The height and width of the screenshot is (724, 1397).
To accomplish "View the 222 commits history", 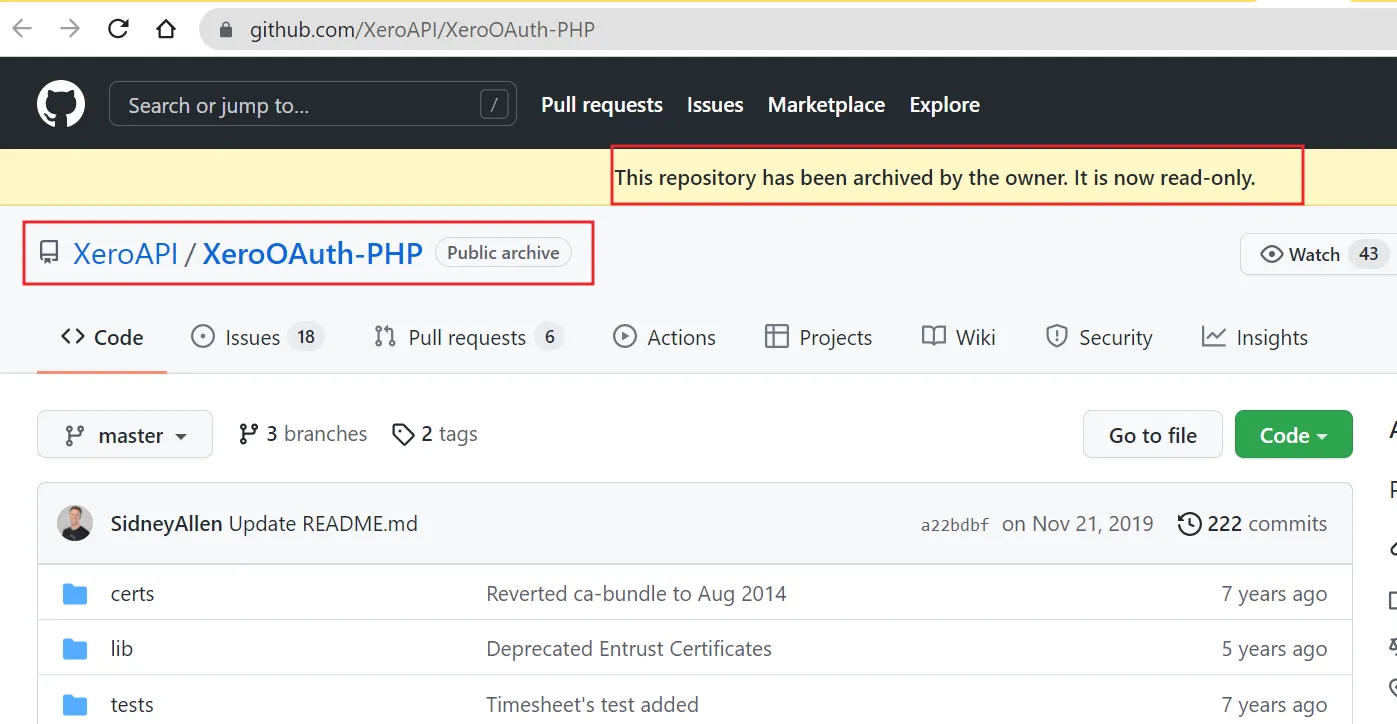I will pos(1253,524).
